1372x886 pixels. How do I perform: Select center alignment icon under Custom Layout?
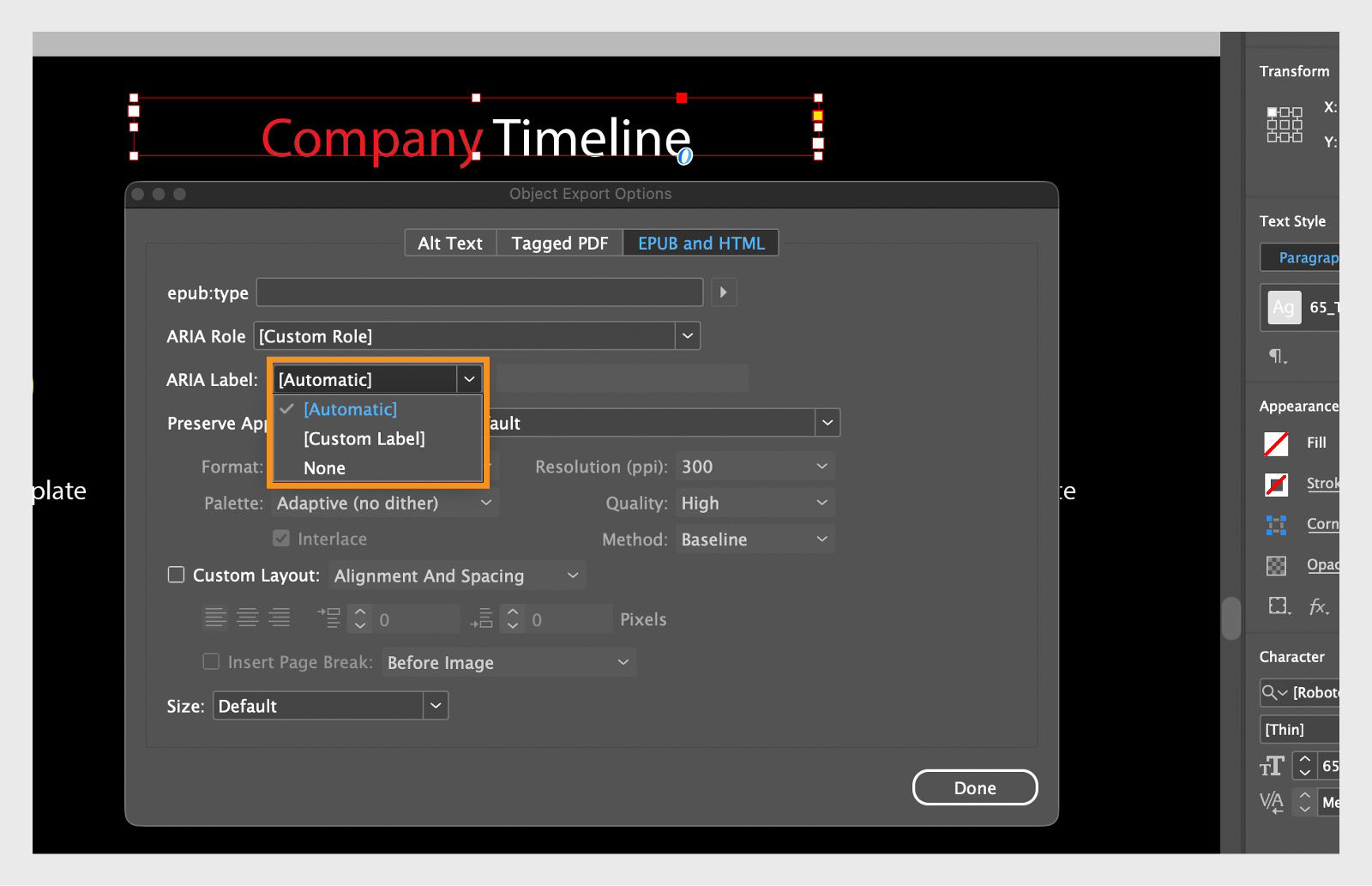(x=248, y=617)
